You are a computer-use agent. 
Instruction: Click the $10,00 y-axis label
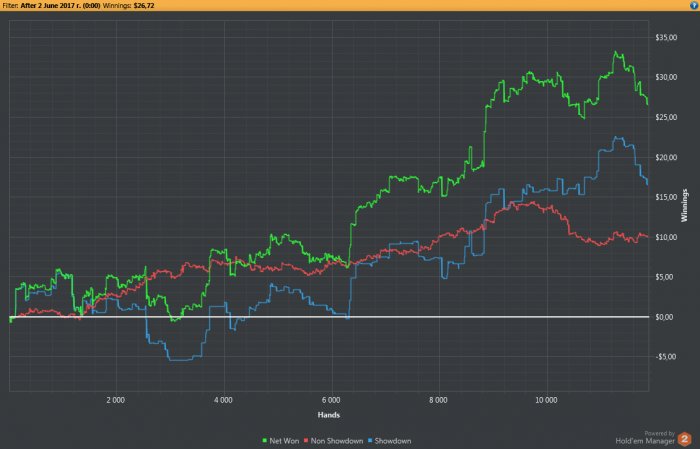pos(666,237)
